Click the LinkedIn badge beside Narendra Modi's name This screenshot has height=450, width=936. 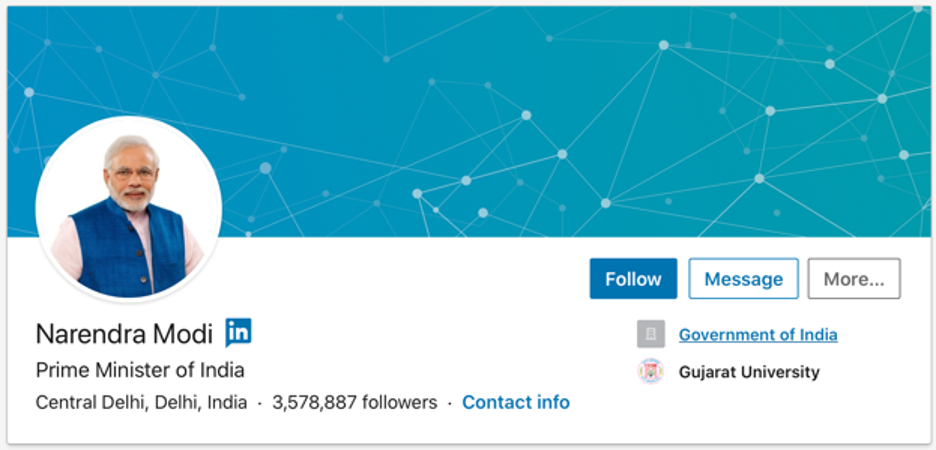click(x=238, y=332)
